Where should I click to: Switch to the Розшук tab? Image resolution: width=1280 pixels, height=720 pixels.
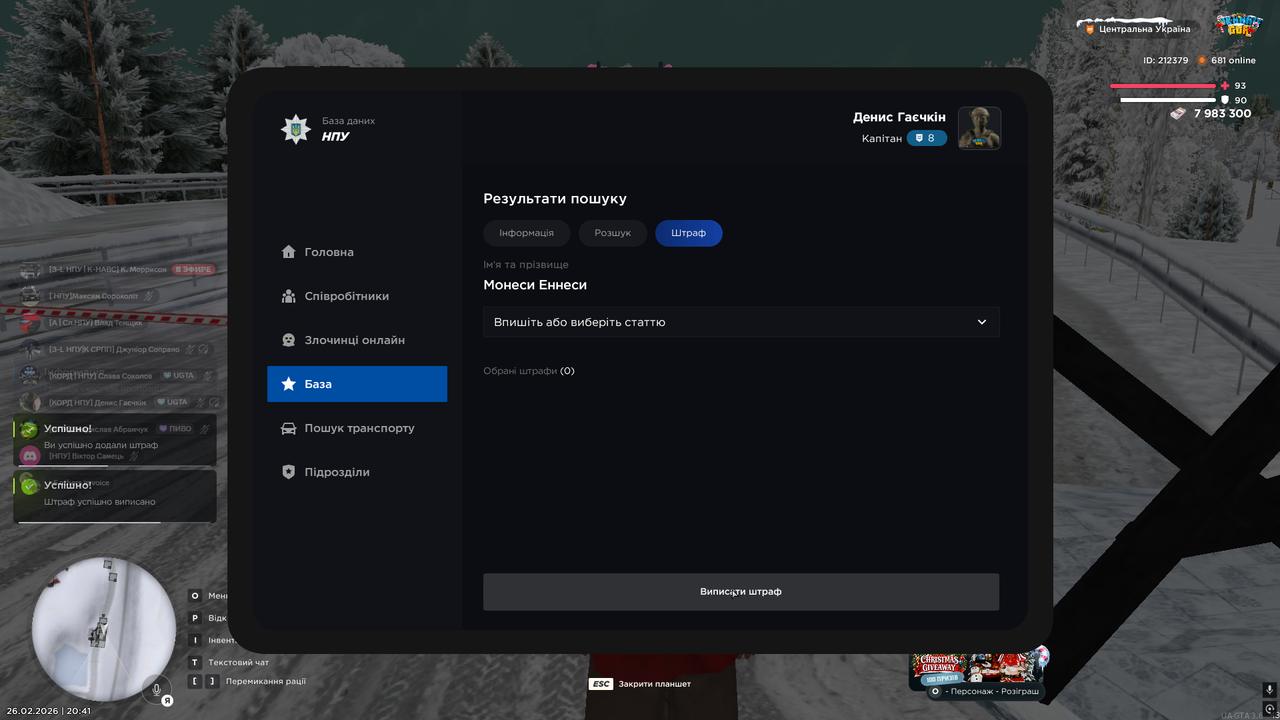[x=612, y=233]
